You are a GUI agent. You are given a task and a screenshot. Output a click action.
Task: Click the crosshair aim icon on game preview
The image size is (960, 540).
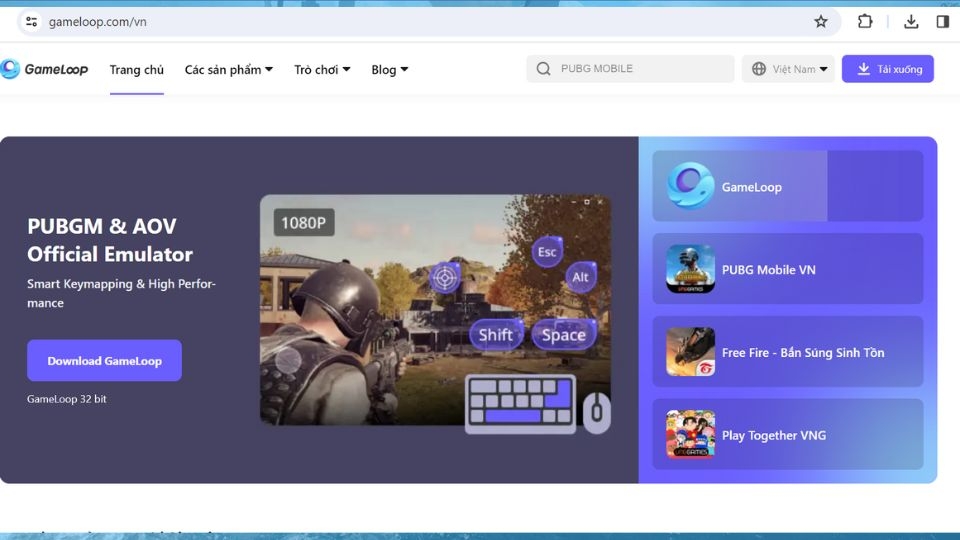pos(445,277)
